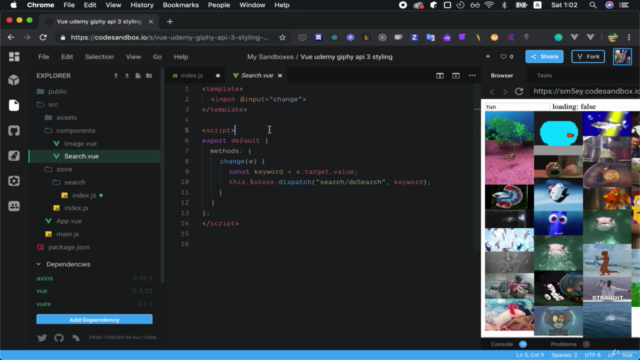Fork the sandbox
The height and width of the screenshot is (360, 640).
588,57
